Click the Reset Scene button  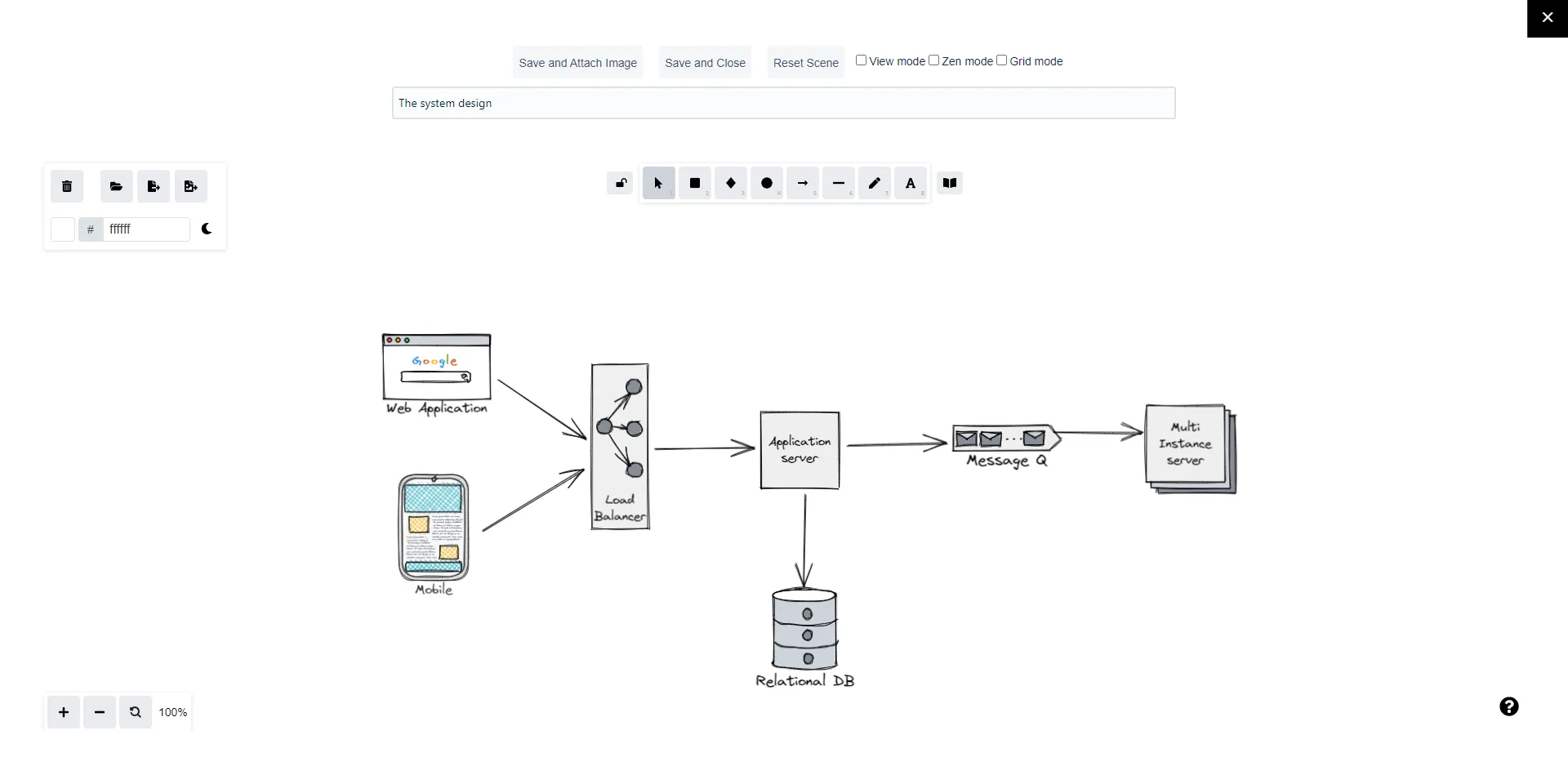(806, 63)
